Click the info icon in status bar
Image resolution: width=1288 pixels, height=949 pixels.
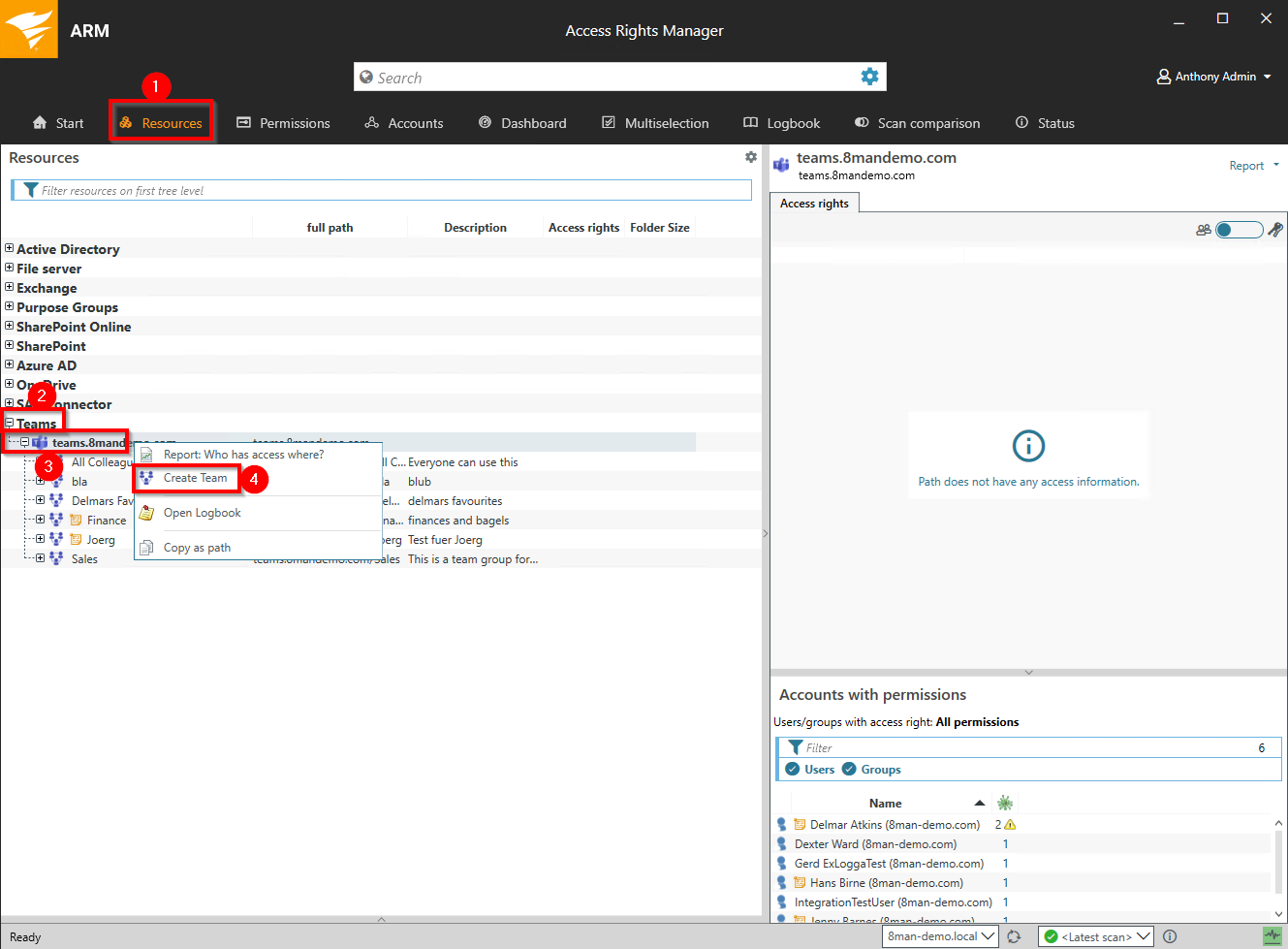pos(1170,936)
